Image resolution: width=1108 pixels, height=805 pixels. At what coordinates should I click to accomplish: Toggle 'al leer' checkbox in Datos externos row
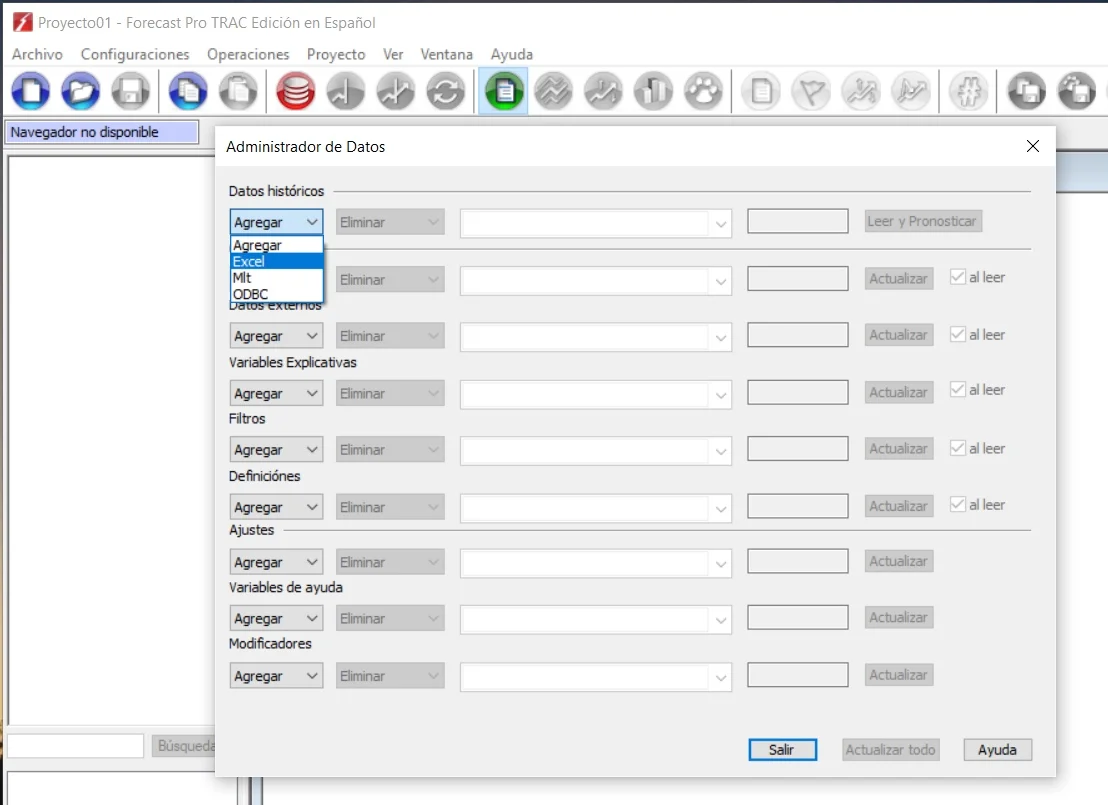(957, 334)
